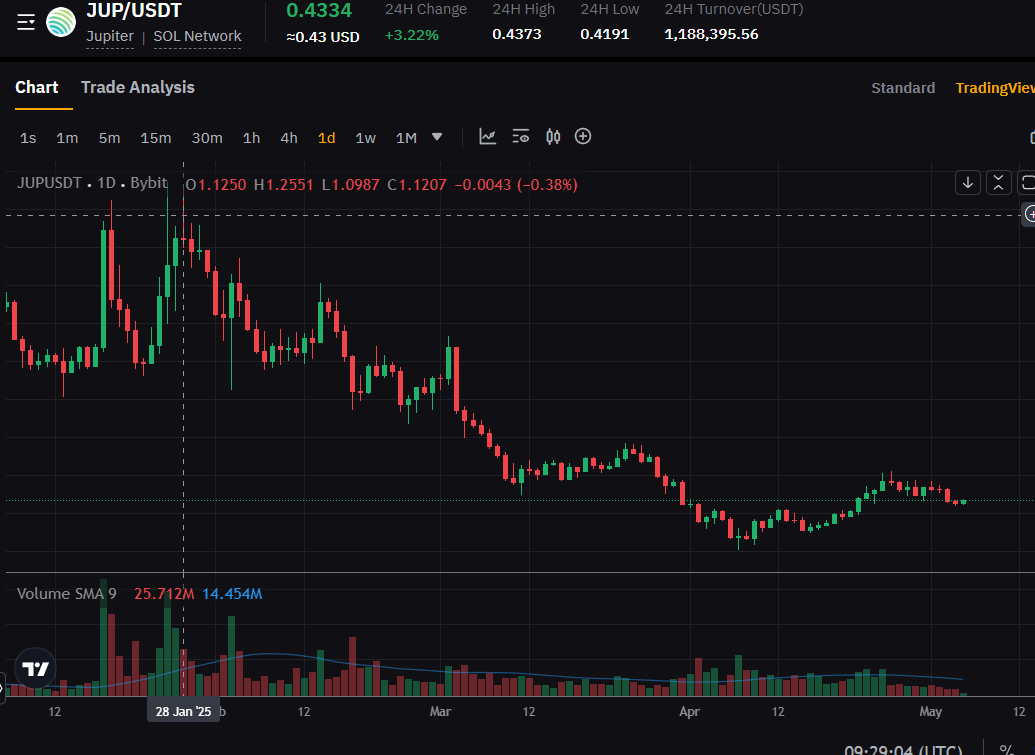Click the 14.454M SMA value
The width and height of the screenshot is (1035, 755).
[x=232, y=593]
